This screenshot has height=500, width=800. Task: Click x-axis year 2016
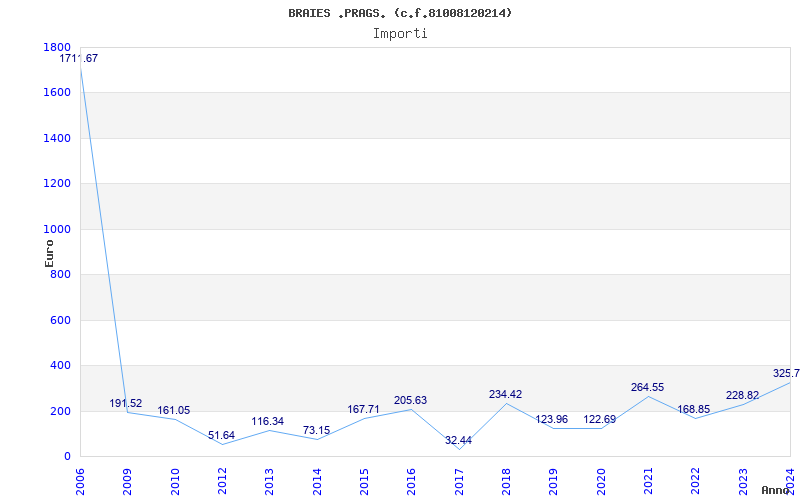pos(411,482)
